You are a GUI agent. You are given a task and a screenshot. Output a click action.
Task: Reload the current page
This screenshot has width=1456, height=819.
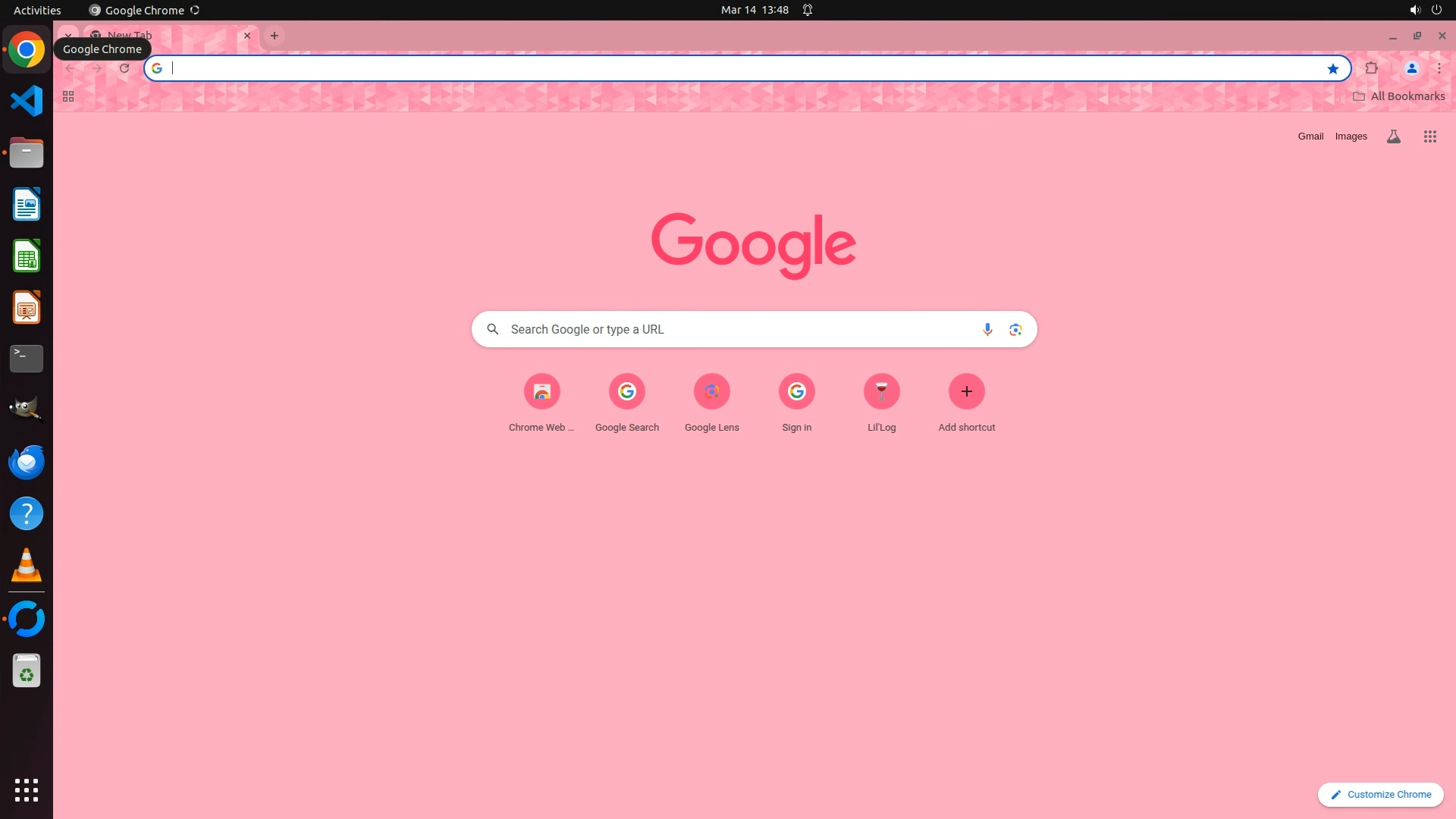tap(124, 68)
